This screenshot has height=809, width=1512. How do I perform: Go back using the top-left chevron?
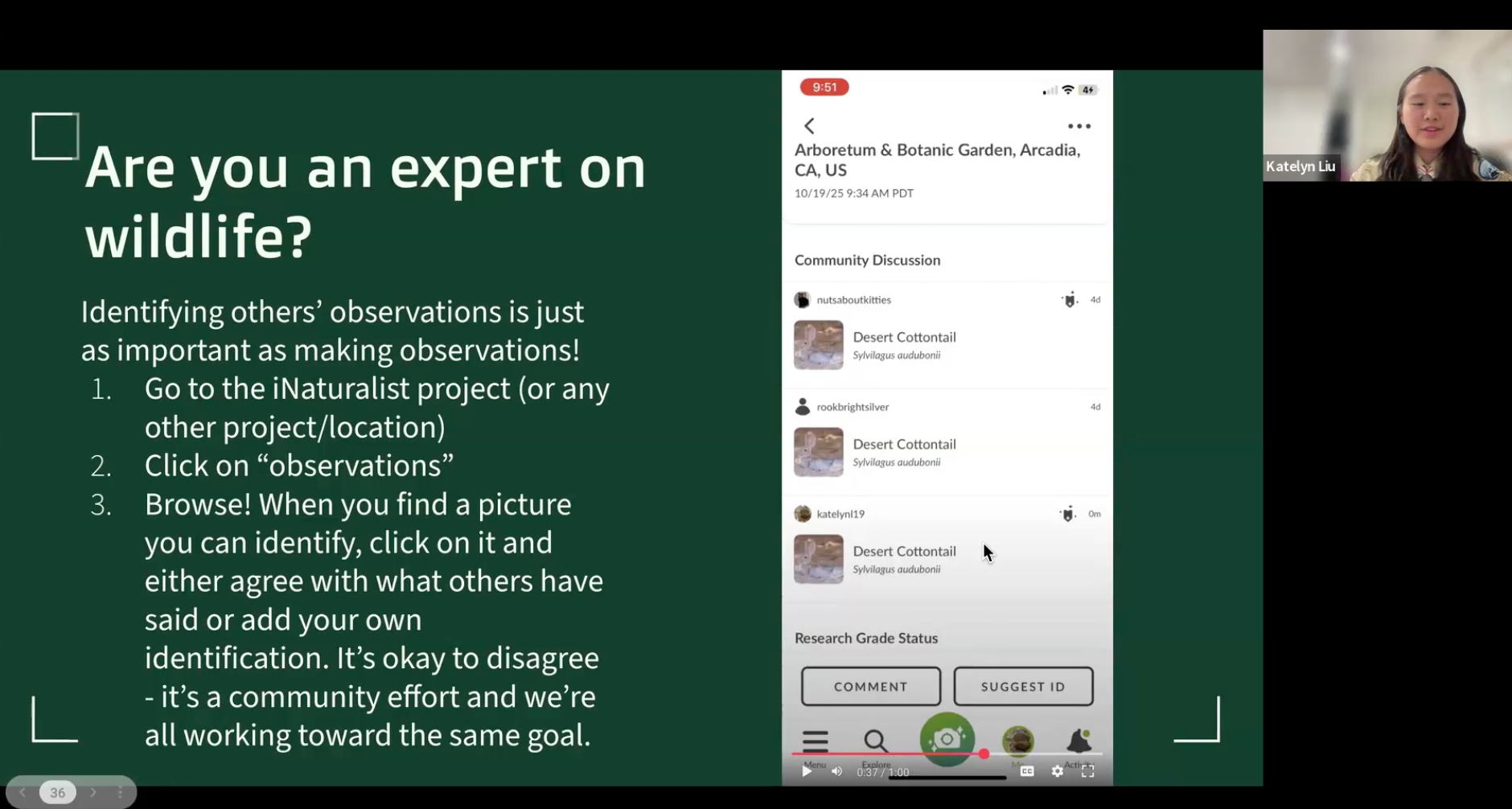pos(810,126)
